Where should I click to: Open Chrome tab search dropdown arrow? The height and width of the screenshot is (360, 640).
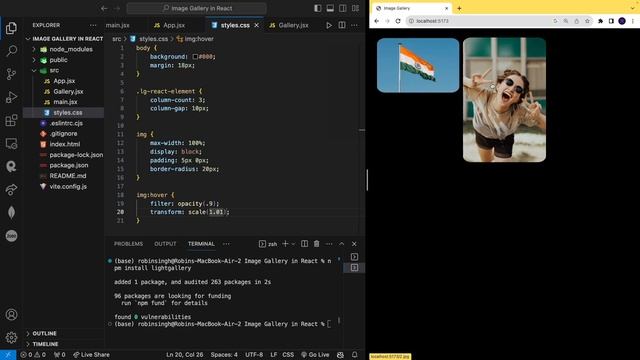point(632,8)
